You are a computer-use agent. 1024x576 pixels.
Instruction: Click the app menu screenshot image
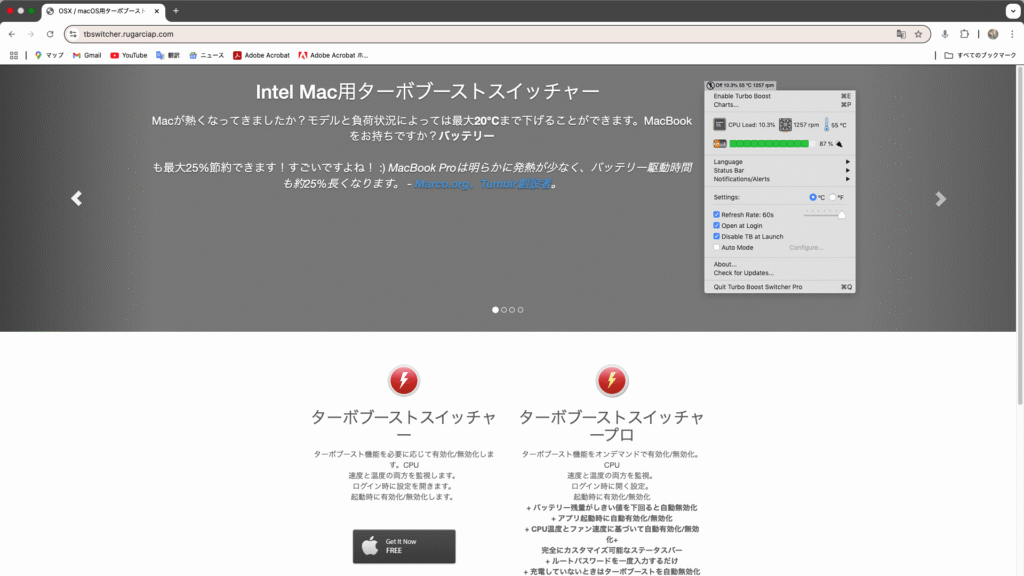pos(780,187)
